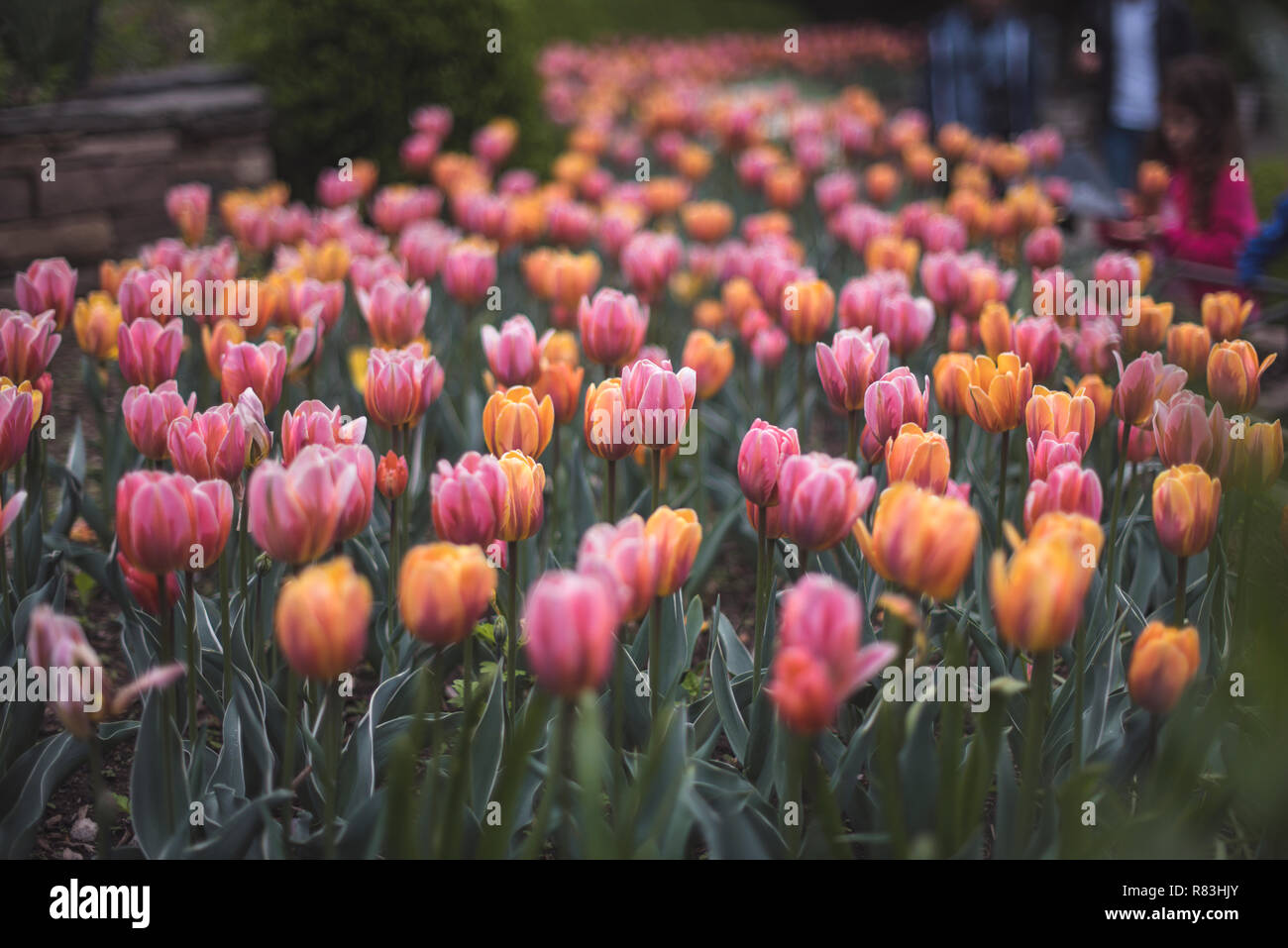Click the alamy logo in the bottom bar
Image resolution: width=1288 pixels, height=948 pixels.
tap(99, 903)
